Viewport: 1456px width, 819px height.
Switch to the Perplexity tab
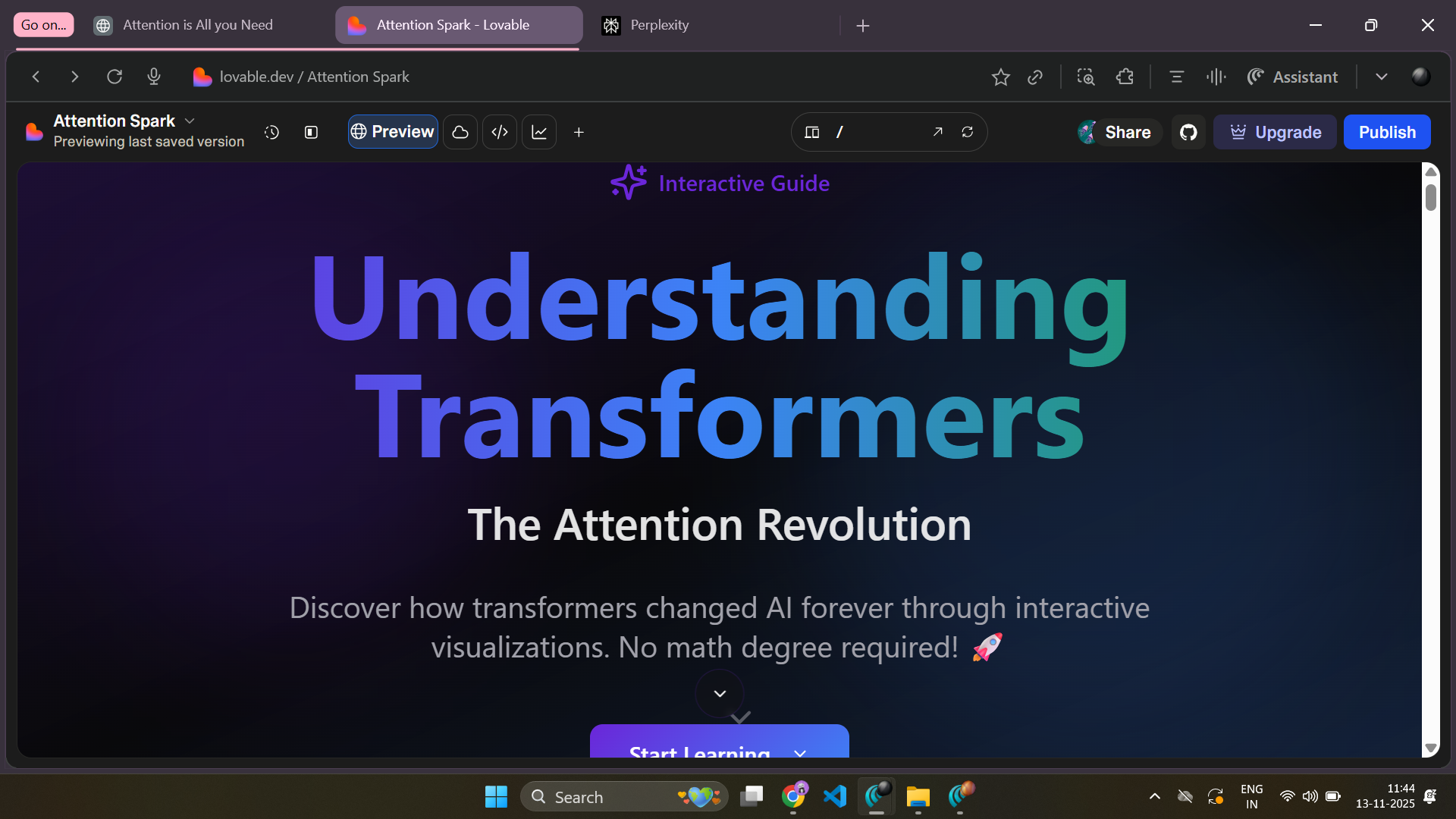(x=659, y=24)
